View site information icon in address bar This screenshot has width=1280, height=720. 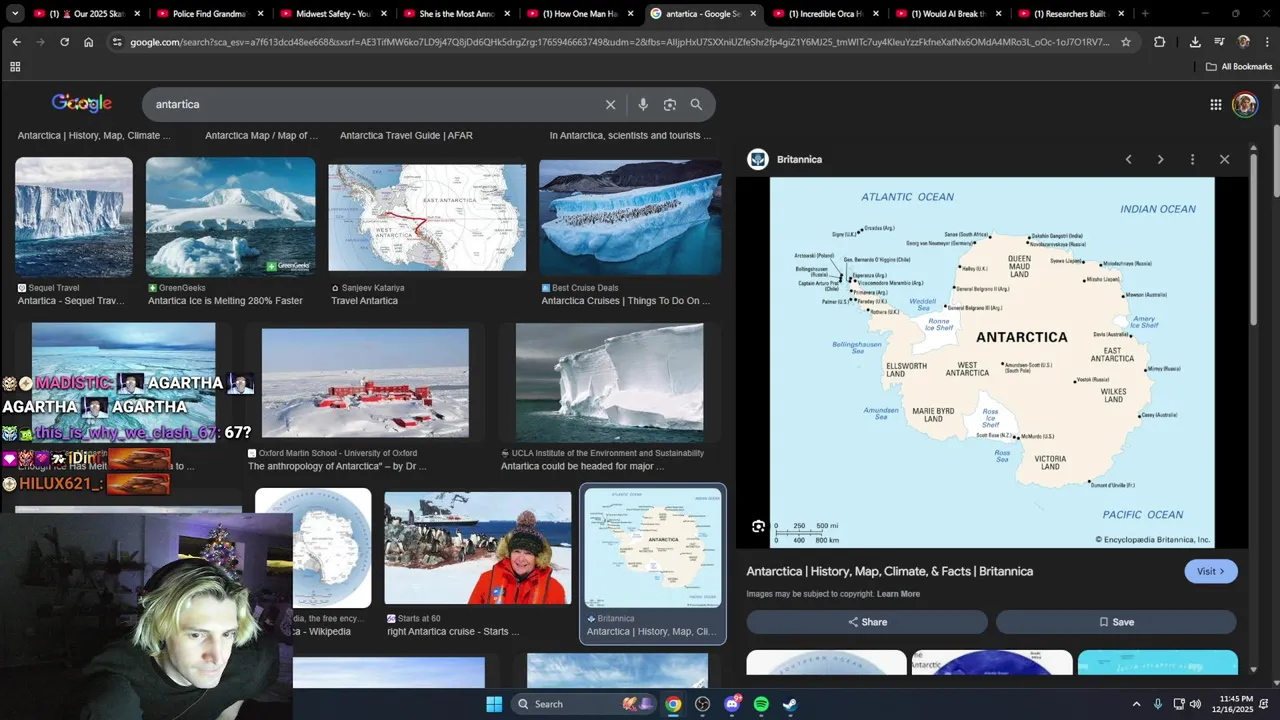tap(117, 42)
